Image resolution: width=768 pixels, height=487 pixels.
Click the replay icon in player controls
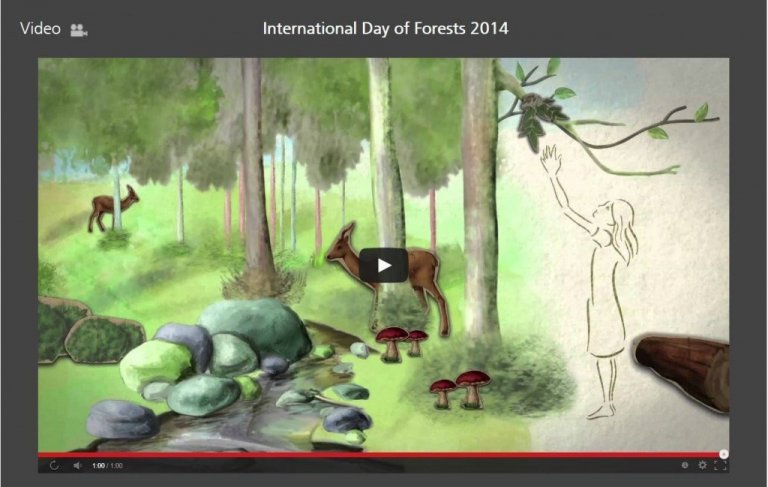click(54, 465)
